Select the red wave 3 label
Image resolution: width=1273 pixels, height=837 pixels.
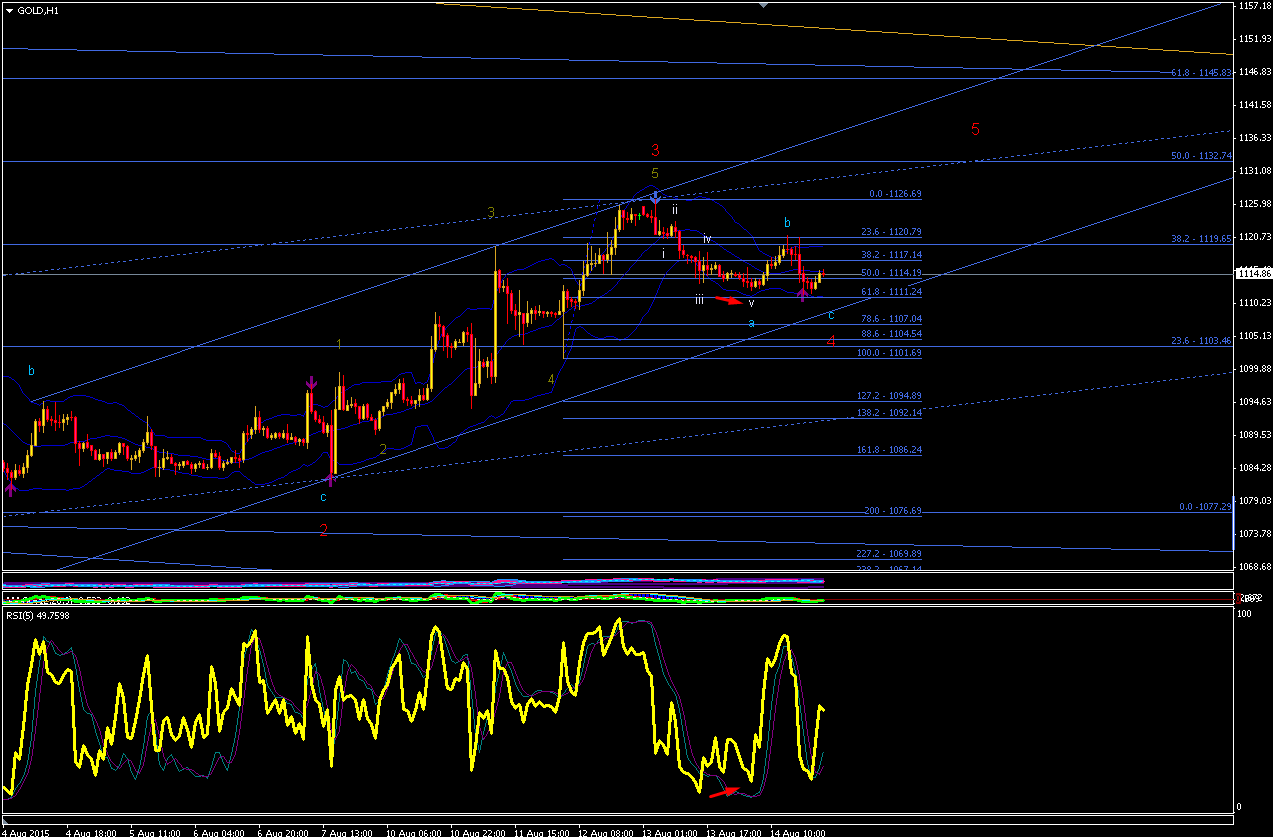pyautogui.click(x=655, y=150)
